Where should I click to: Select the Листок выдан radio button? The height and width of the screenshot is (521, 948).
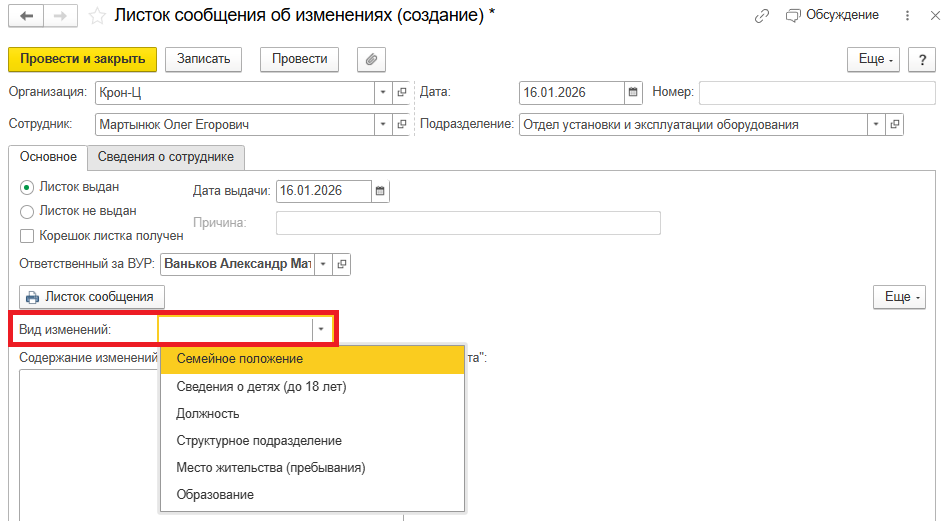27,187
